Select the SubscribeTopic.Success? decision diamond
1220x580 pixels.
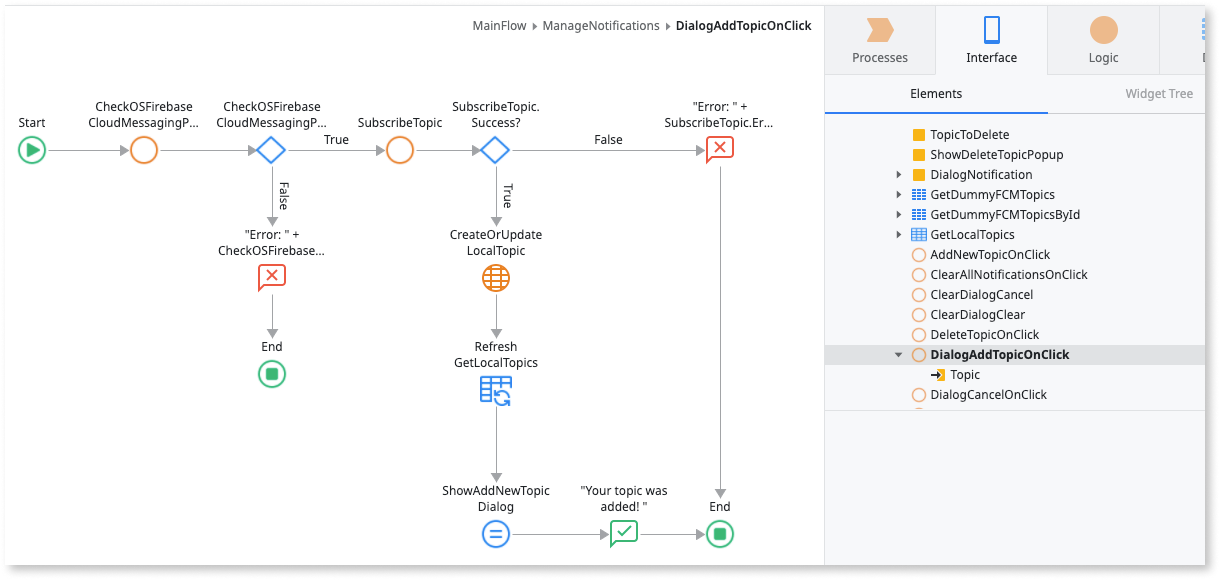495,150
